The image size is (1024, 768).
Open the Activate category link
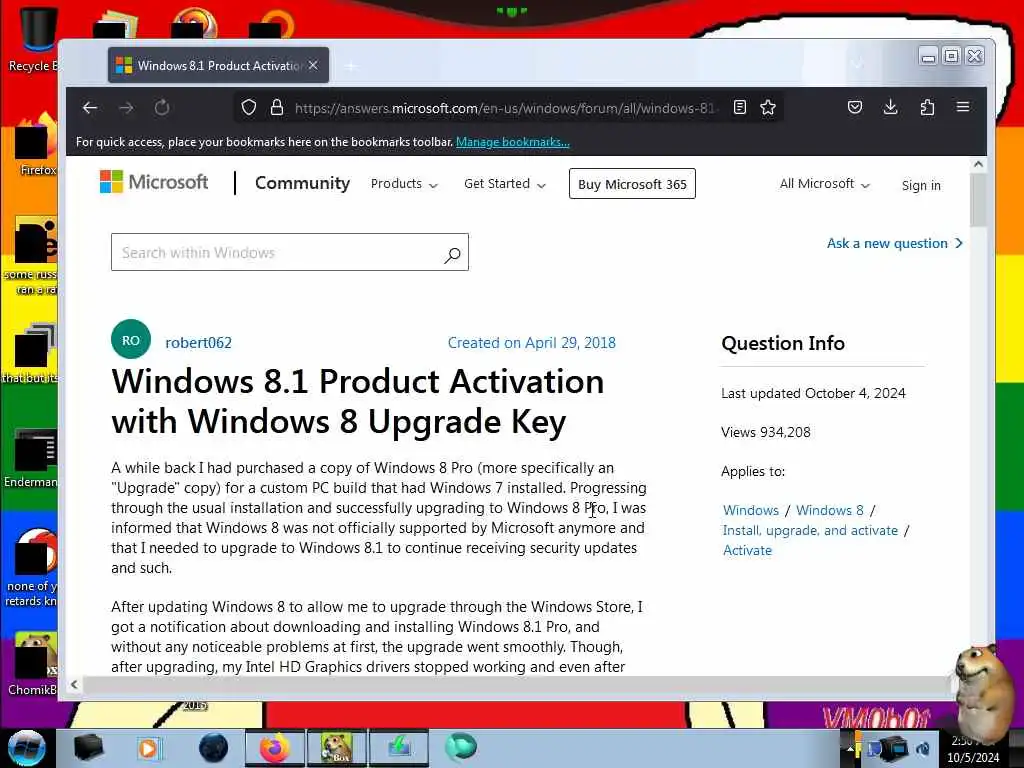coord(747,551)
